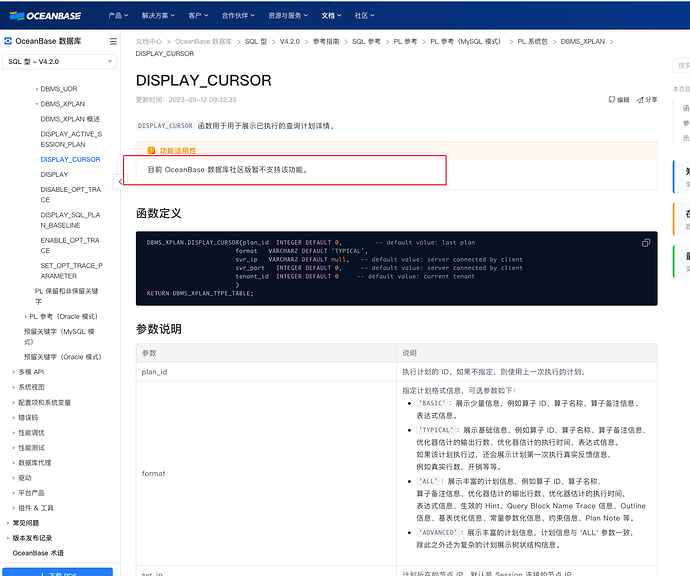
Task: Expand the 常见问题 section
Action: [23, 523]
